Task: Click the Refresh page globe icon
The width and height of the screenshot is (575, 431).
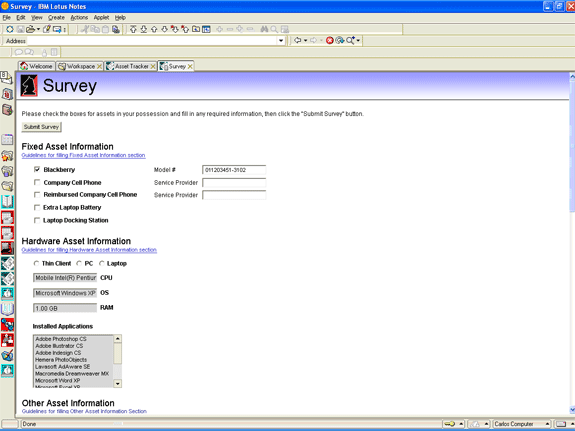Action: point(340,40)
